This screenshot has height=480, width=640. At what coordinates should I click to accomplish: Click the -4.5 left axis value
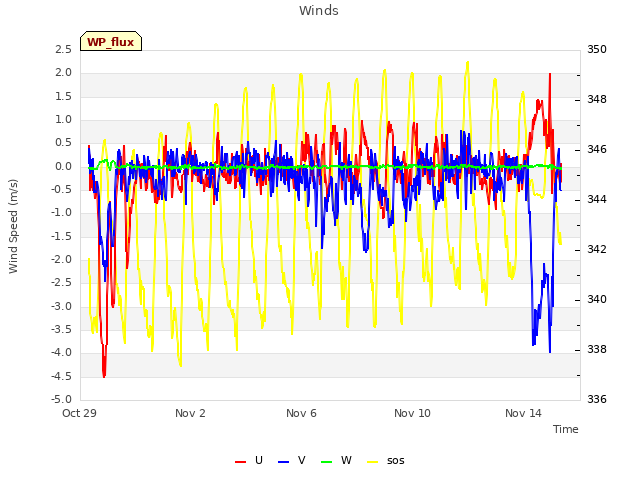(x=61, y=376)
